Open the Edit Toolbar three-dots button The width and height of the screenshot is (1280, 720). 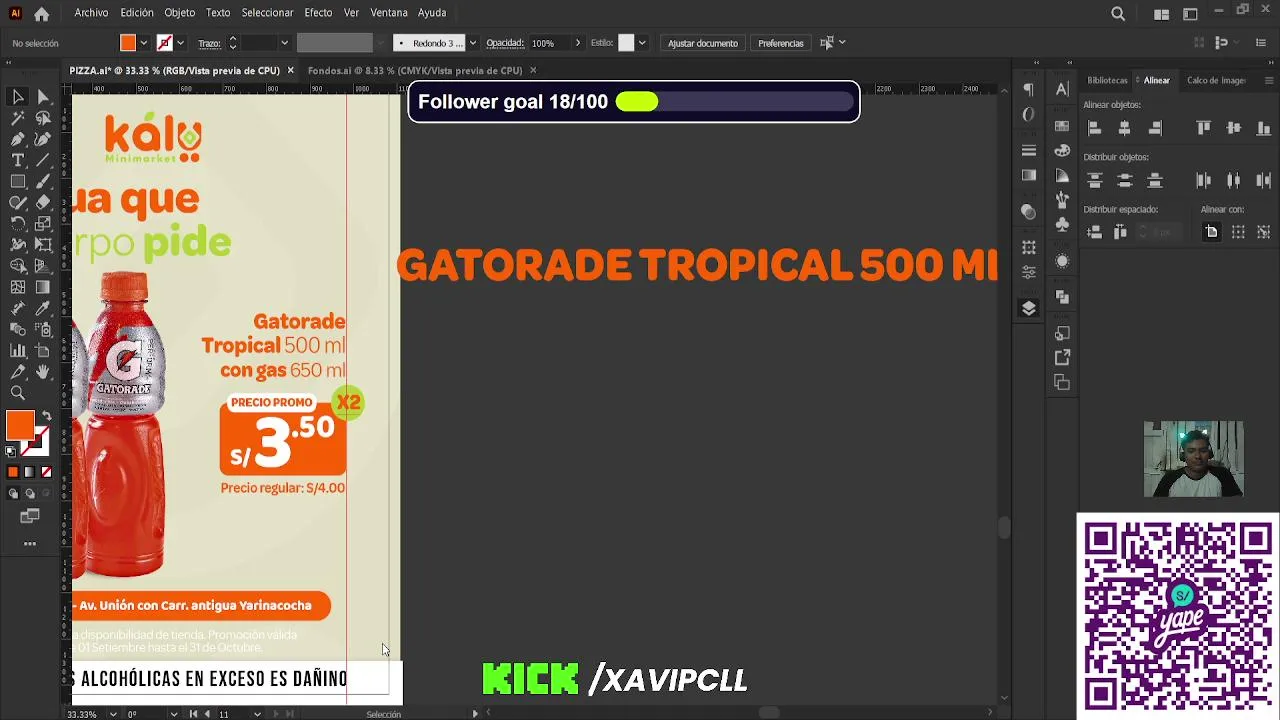[30, 544]
